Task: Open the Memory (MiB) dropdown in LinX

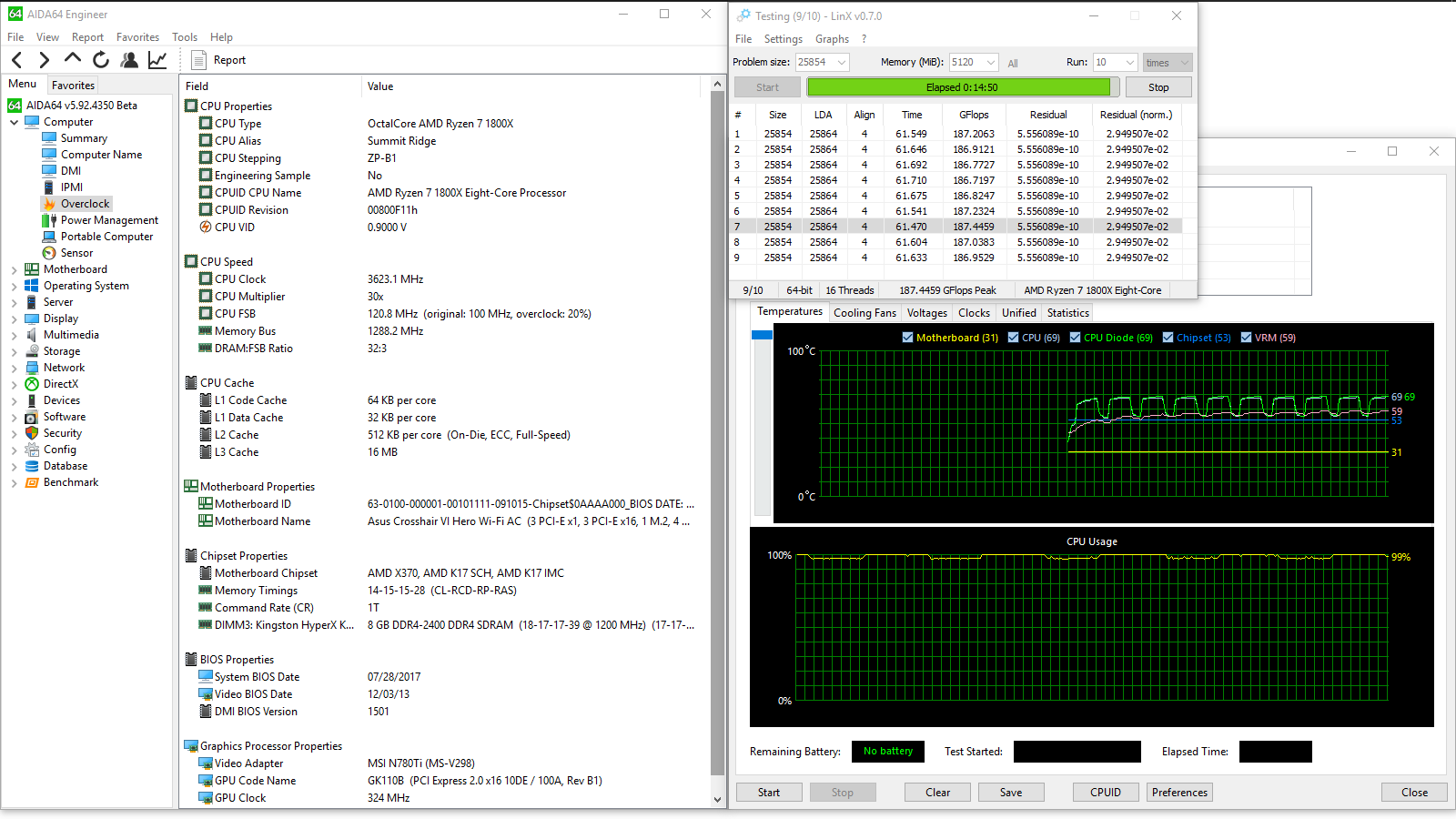Action: coord(989,62)
